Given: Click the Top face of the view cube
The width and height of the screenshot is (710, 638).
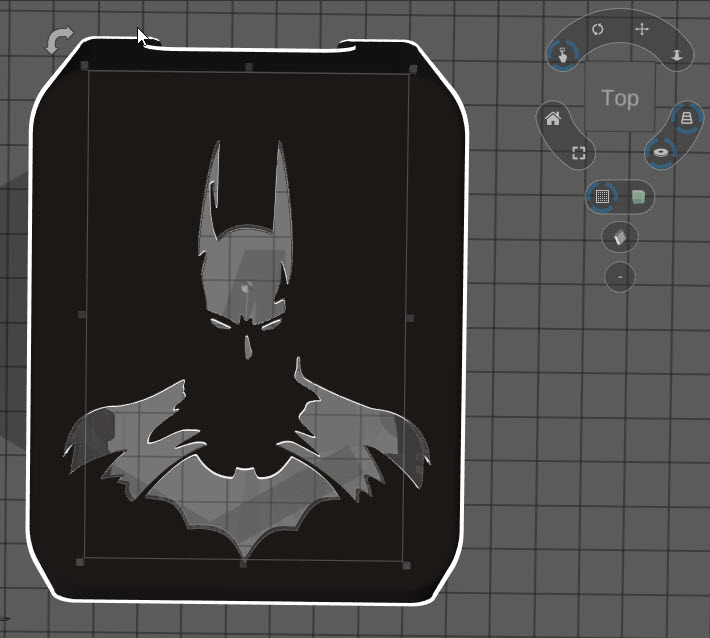Looking at the screenshot, I should coord(620,97).
